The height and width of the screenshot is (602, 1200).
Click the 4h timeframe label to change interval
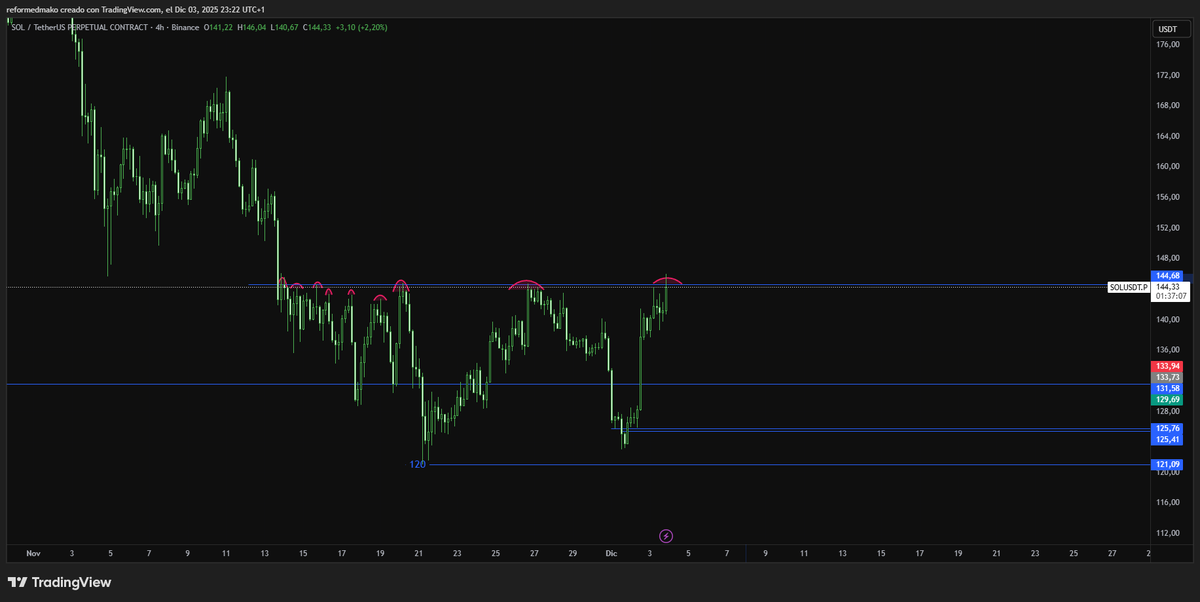[x=160, y=28]
